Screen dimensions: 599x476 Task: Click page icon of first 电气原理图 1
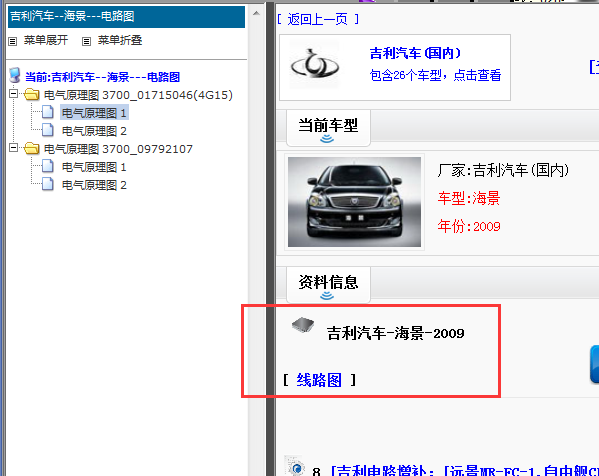point(47,112)
